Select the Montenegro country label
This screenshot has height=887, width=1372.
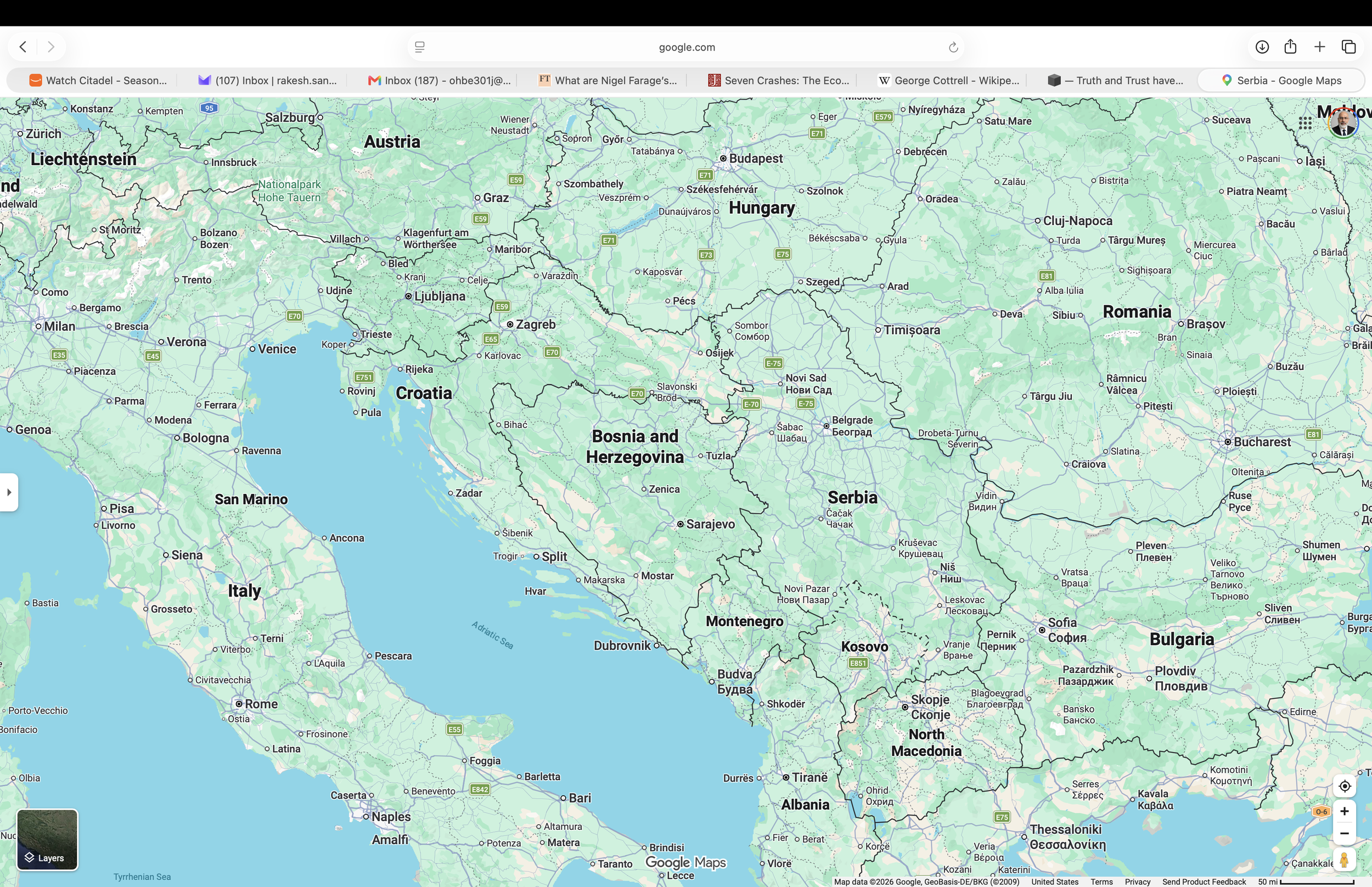coord(744,621)
